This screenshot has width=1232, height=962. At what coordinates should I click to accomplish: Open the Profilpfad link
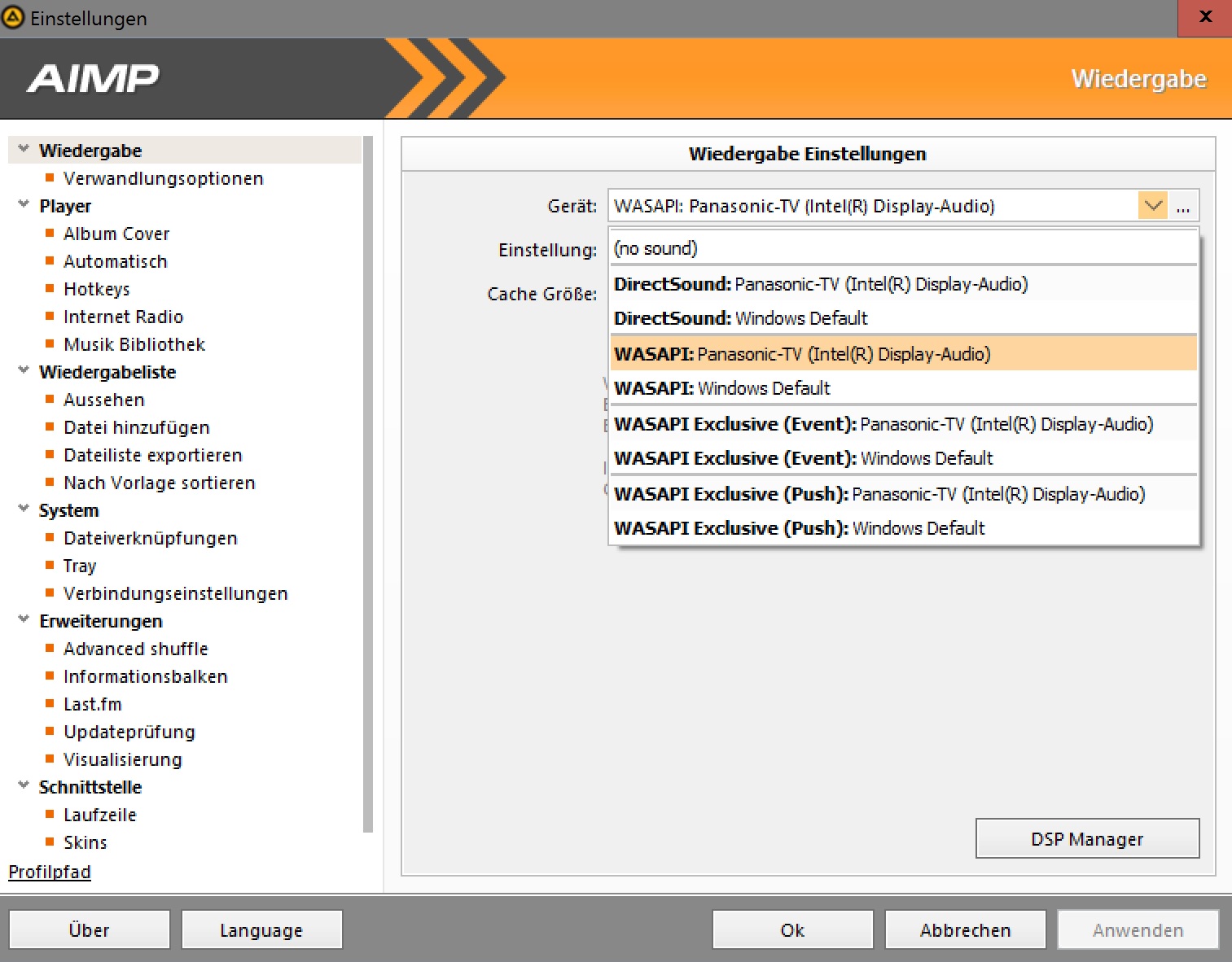(x=50, y=872)
